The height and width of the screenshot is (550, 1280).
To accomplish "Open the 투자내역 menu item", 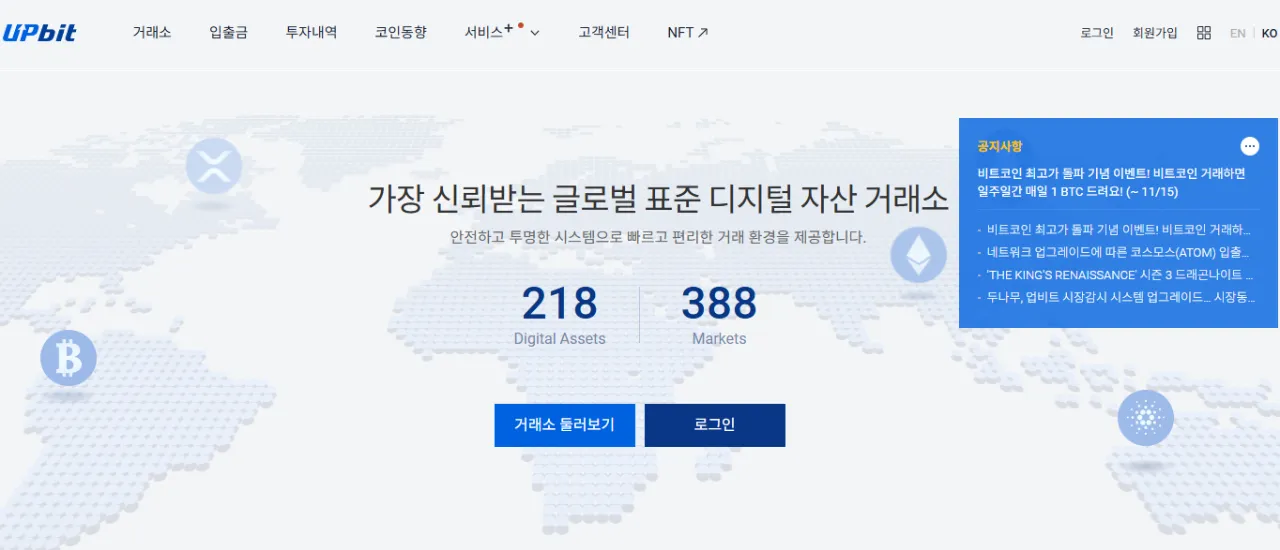I will tap(311, 32).
